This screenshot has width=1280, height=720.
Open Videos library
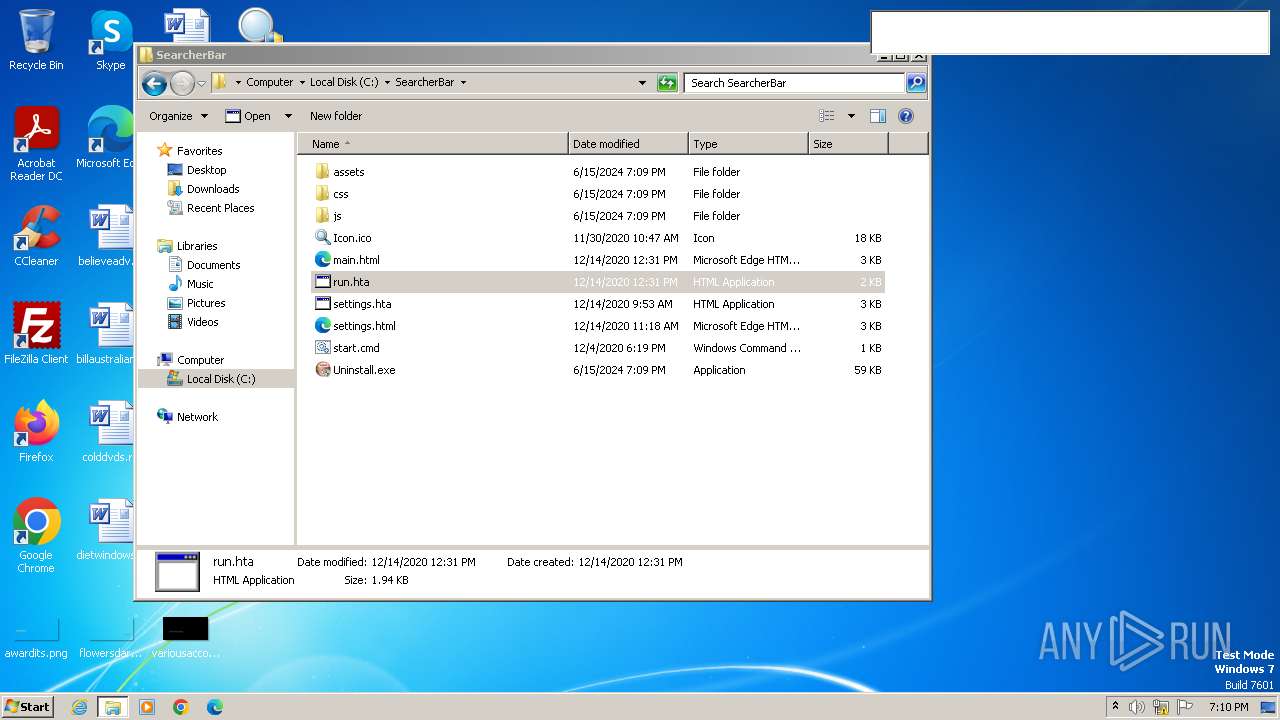pos(202,322)
